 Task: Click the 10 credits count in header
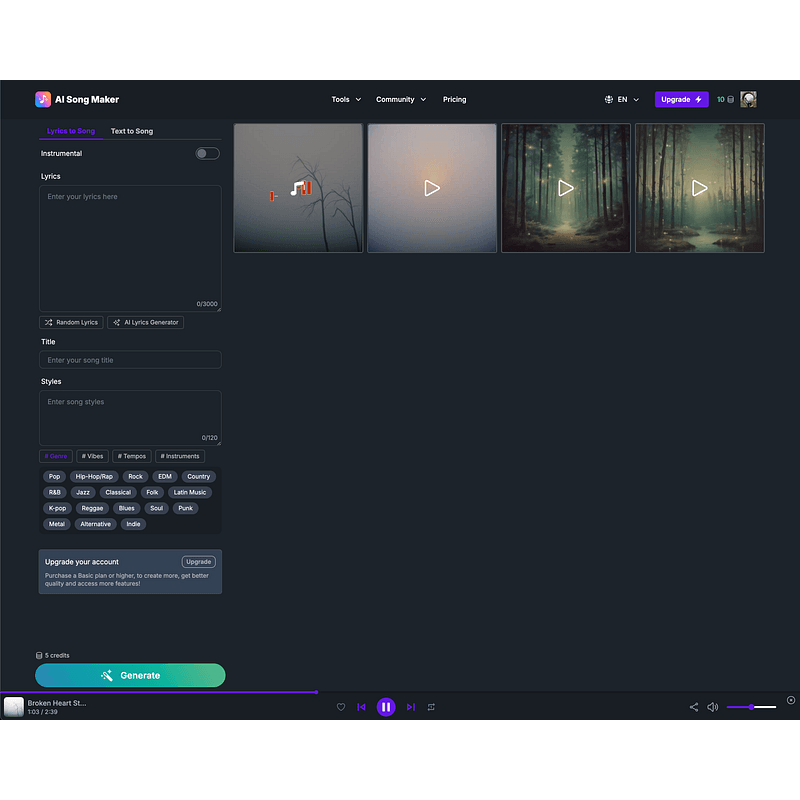(x=720, y=99)
